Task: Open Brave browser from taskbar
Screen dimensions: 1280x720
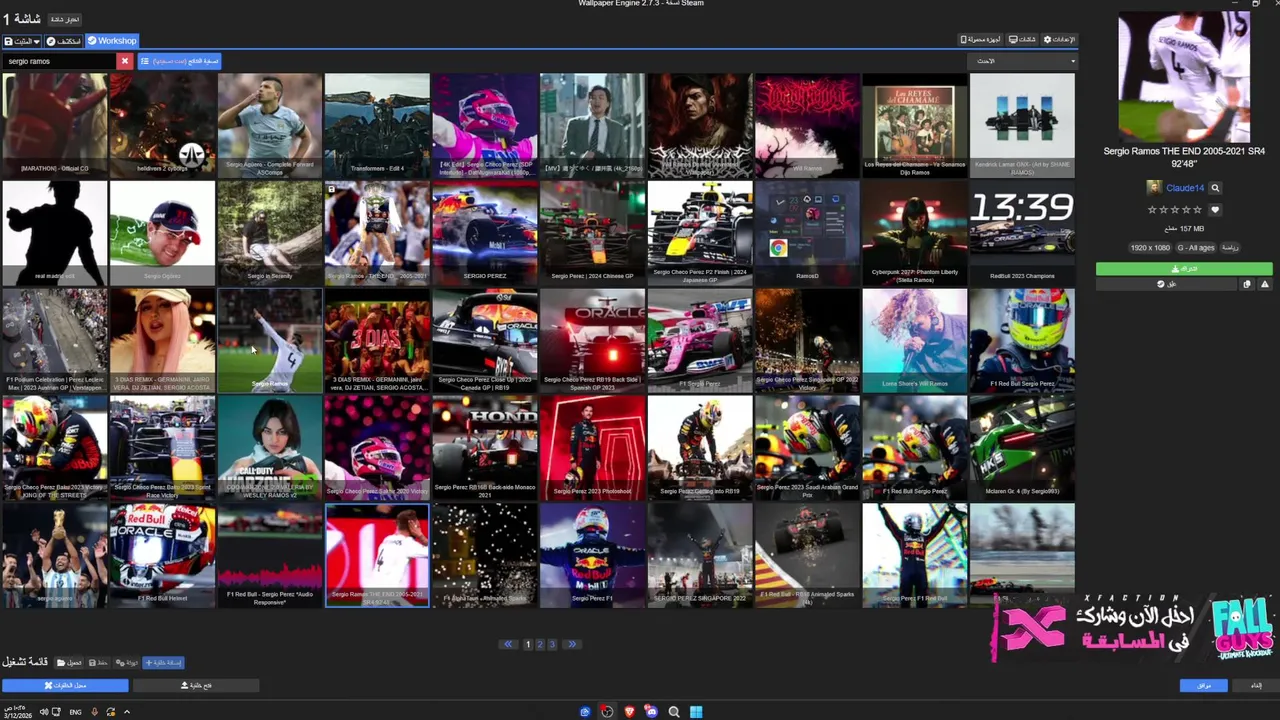Action: tap(630, 712)
